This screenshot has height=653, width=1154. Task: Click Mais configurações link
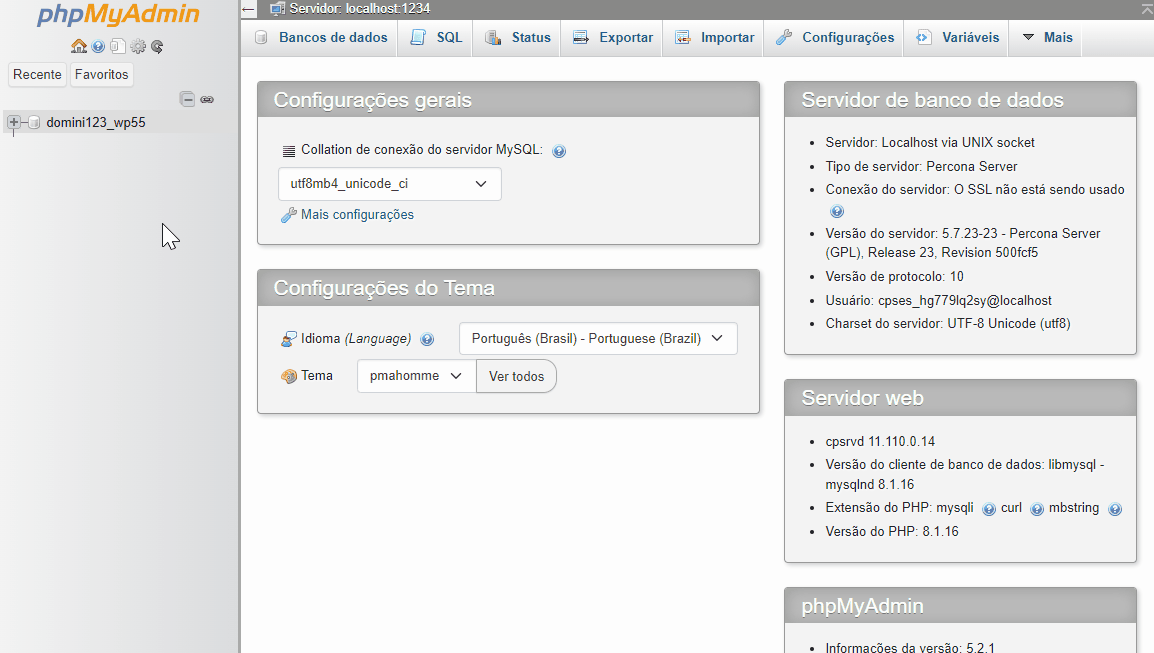[357, 215]
